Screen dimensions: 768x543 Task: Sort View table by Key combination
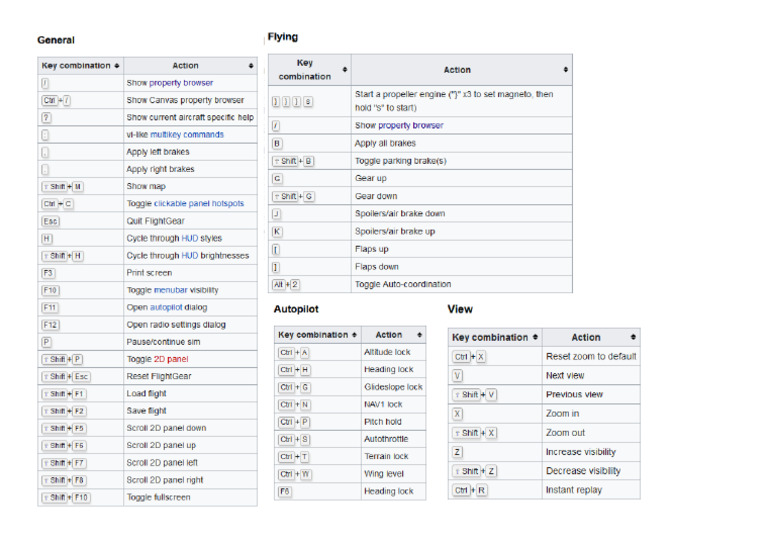535,338
